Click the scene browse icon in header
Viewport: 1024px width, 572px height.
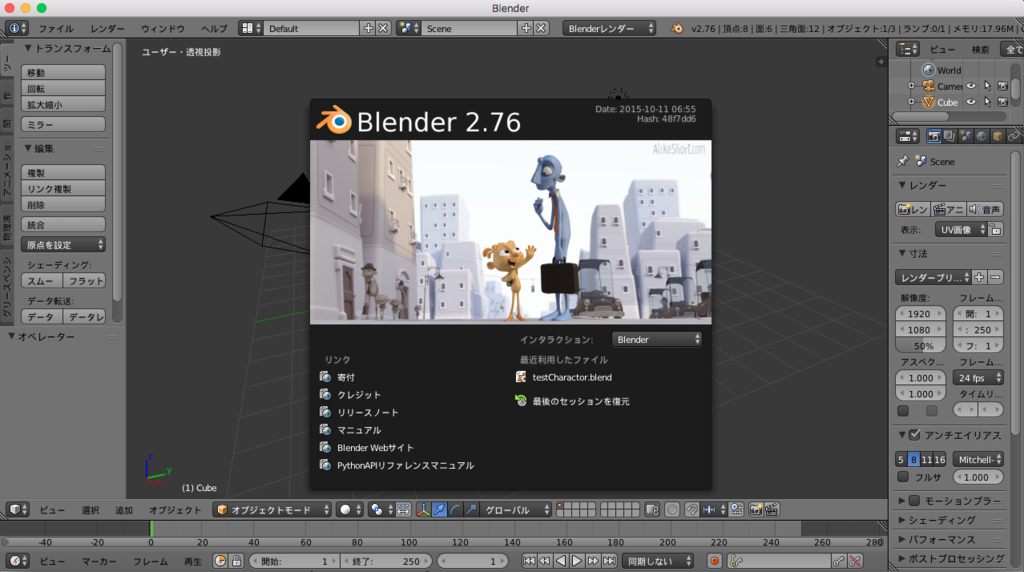click(409, 28)
